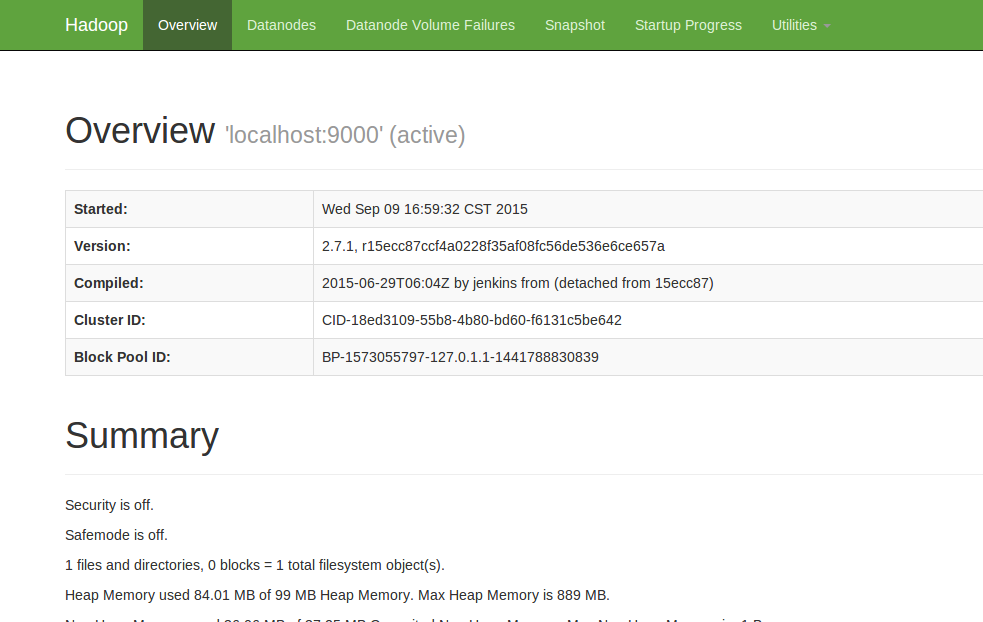This screenshot has height=622, width=983.
Task: Select start time 'Wed Sep 09 16:59:32 CST 2015'
Action: (x=424, y=209)
